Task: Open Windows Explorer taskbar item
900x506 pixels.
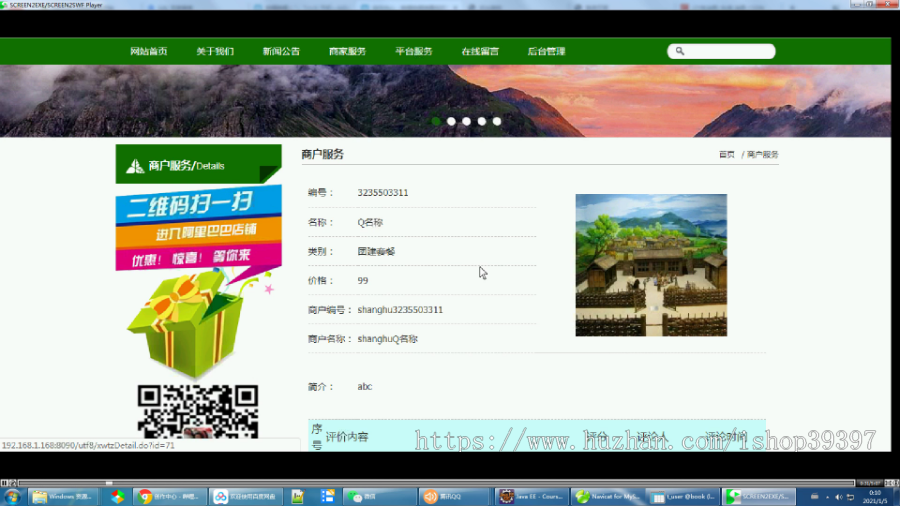Action: [x=62, y=496]
